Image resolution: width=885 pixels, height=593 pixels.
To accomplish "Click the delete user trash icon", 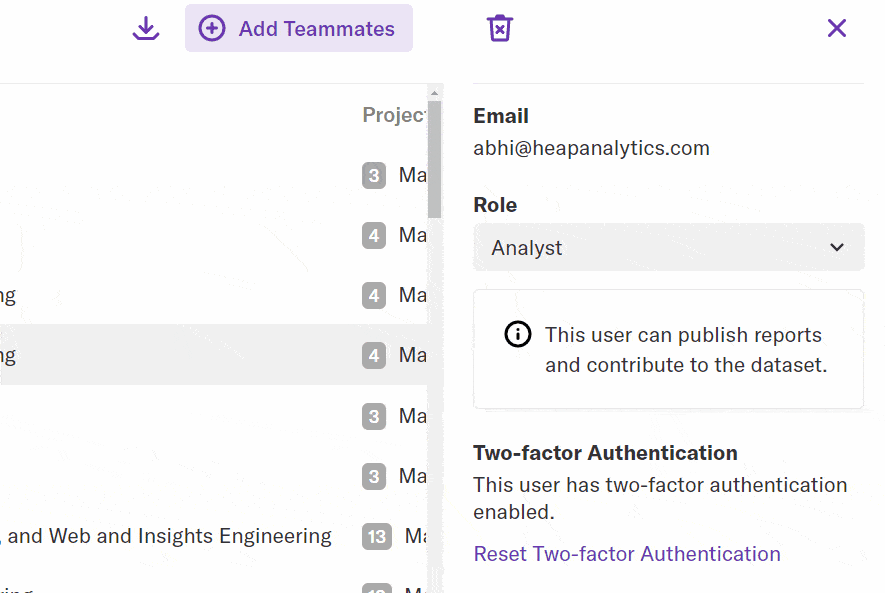I will [499, 28].
